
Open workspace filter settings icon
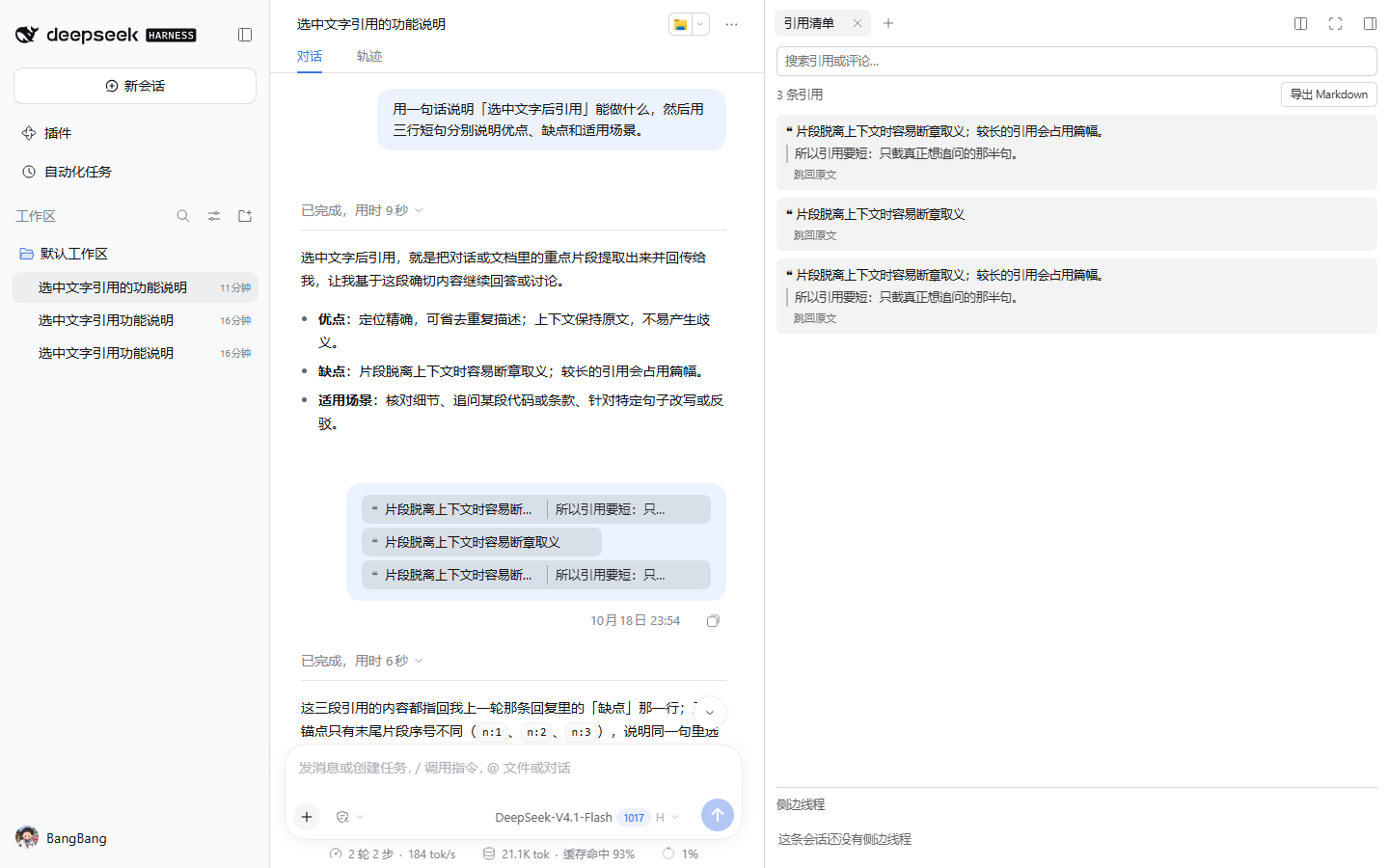tap(214, 216)
